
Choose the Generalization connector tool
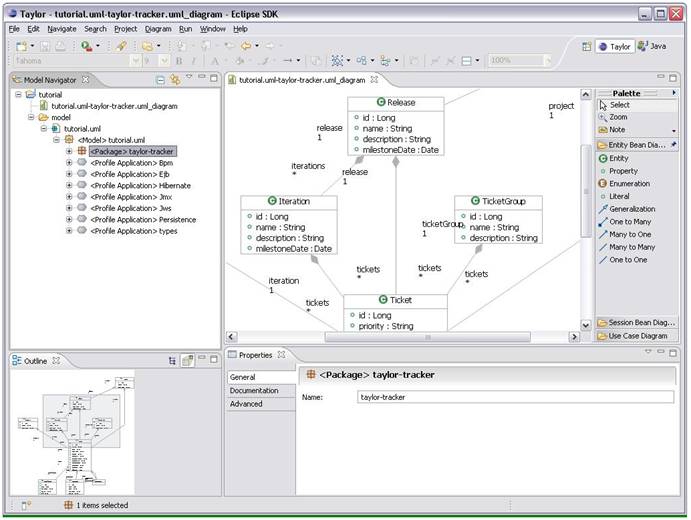pos(630,209)
